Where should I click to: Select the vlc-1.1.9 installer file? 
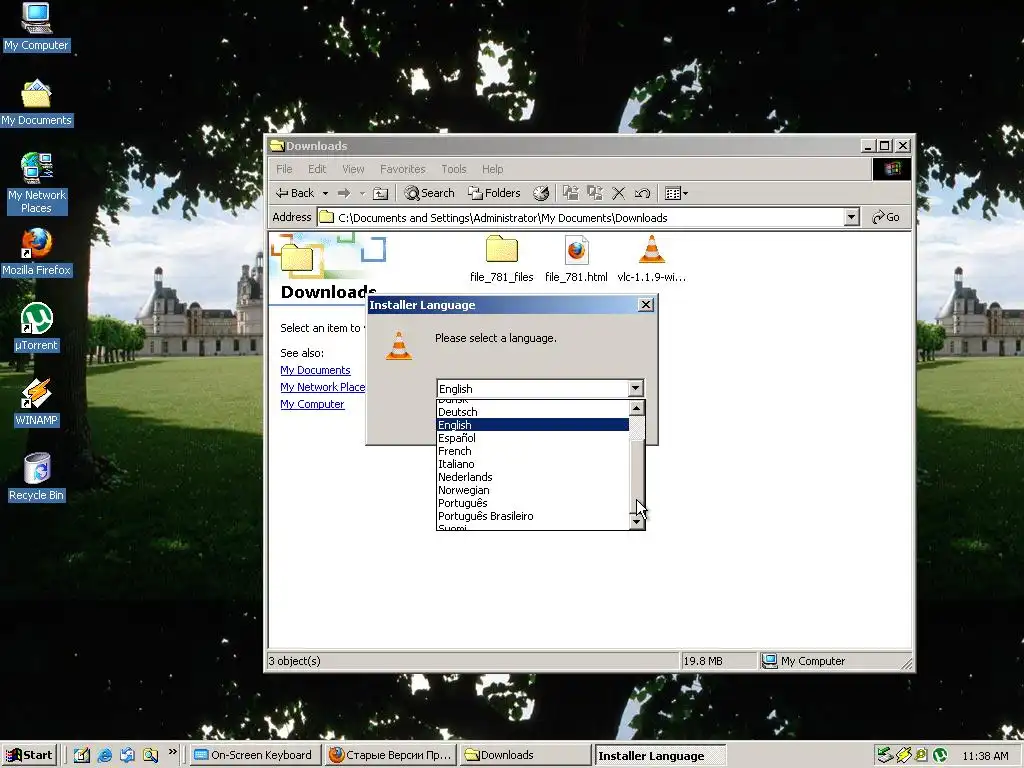651,259
